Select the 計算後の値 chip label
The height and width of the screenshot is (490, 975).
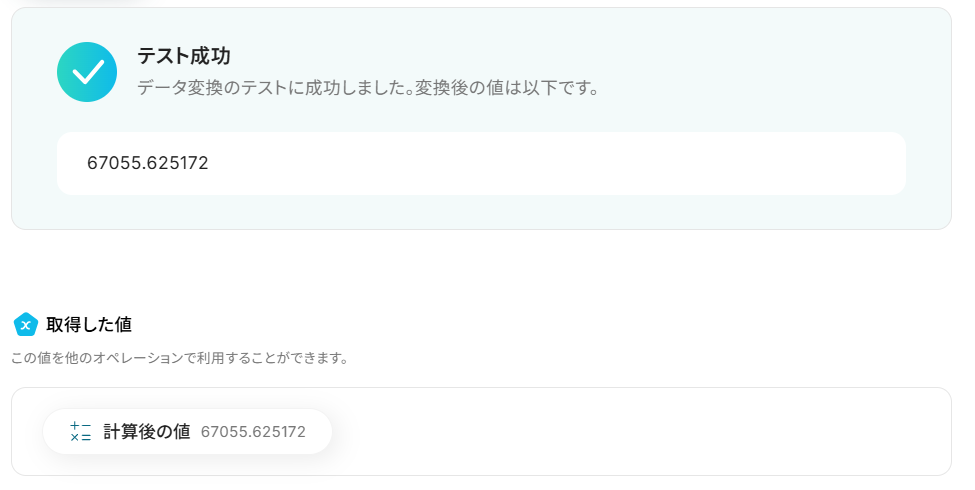click(x=147, y=432)
